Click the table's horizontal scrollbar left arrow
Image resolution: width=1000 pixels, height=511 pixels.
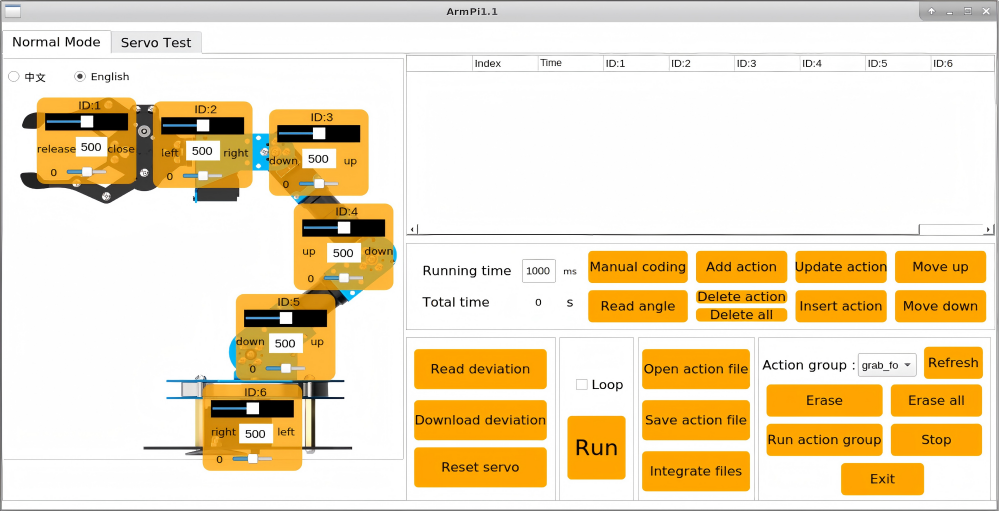point(413,230)
